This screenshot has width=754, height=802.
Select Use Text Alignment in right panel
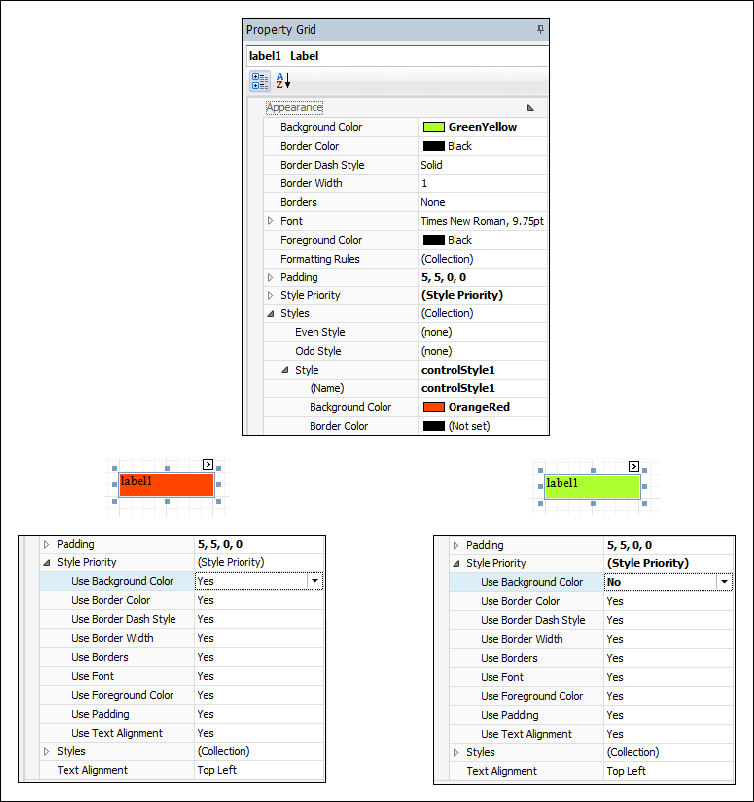(x=591, y=734)
